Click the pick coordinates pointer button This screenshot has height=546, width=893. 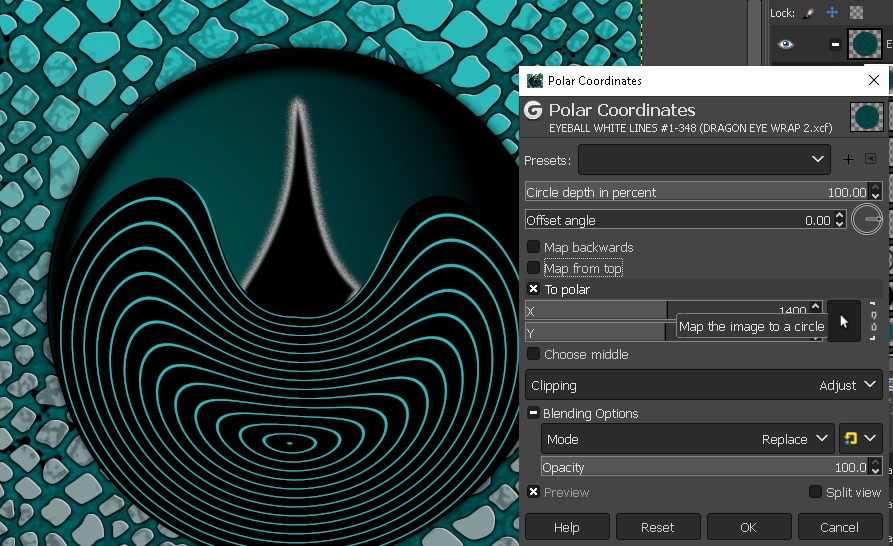point(844,321)
